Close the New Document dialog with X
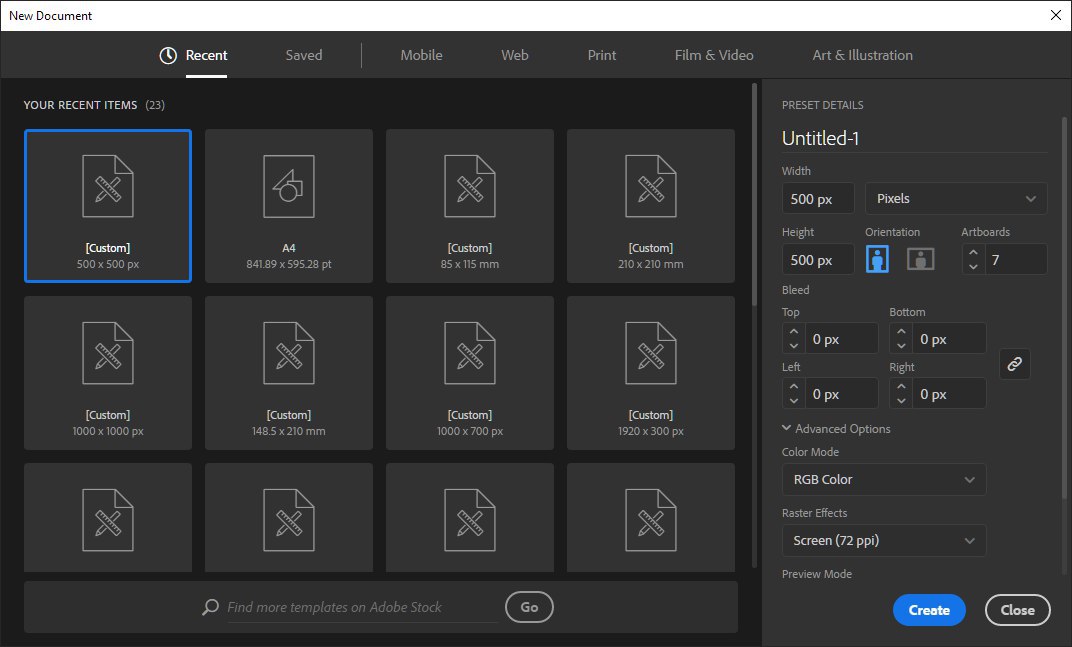 point(1056,15)
